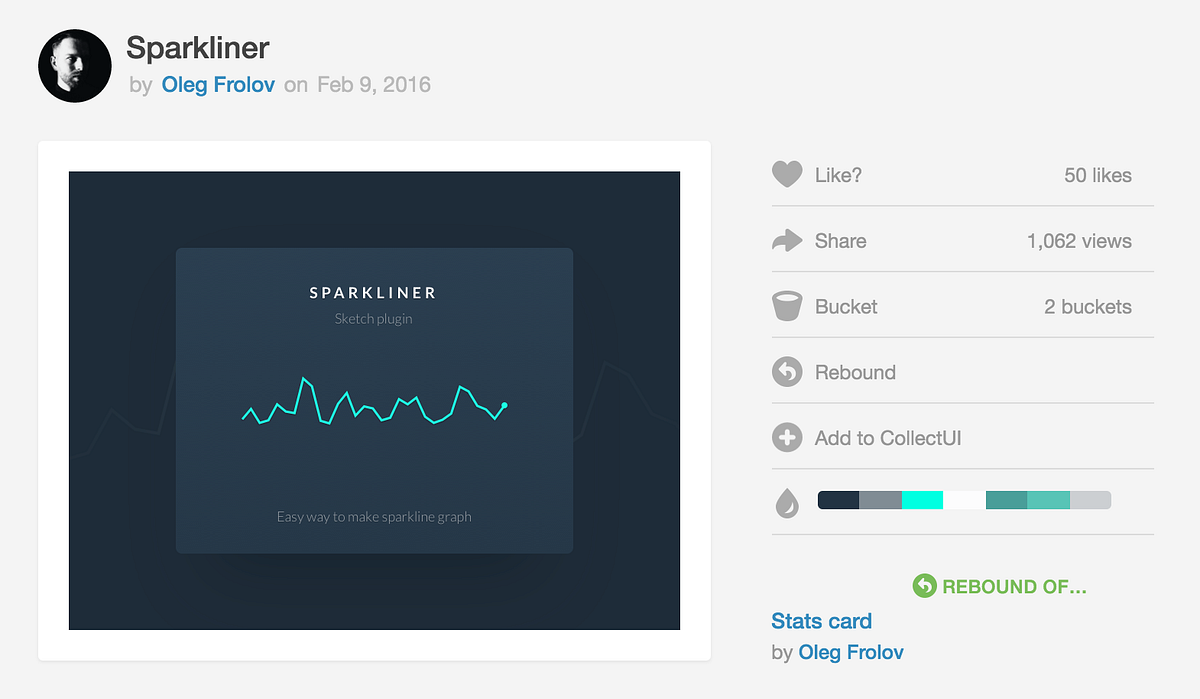Click the heart Like icon

[x=787, y=174]
